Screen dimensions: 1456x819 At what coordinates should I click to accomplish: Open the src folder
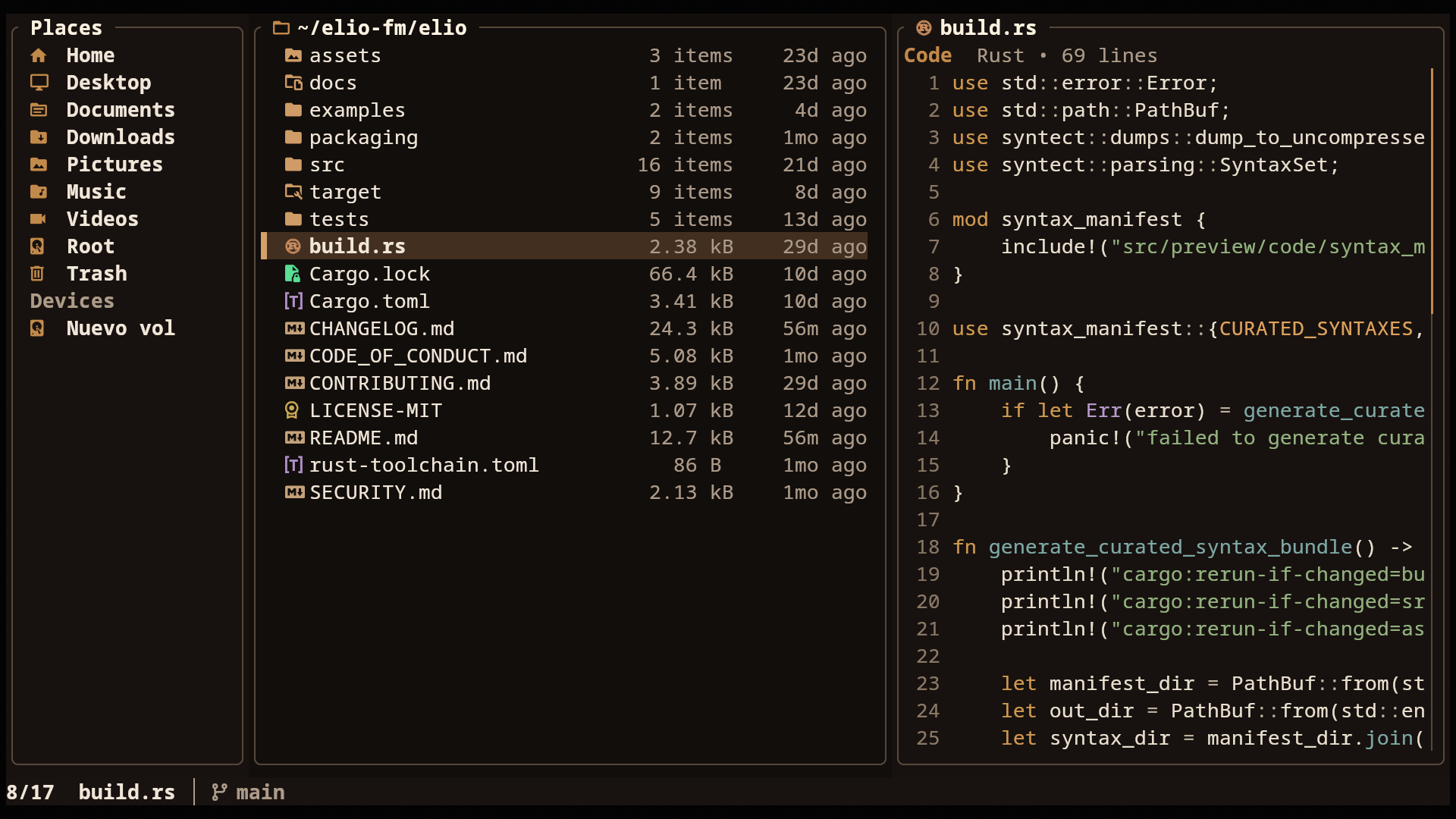(565, 165)
